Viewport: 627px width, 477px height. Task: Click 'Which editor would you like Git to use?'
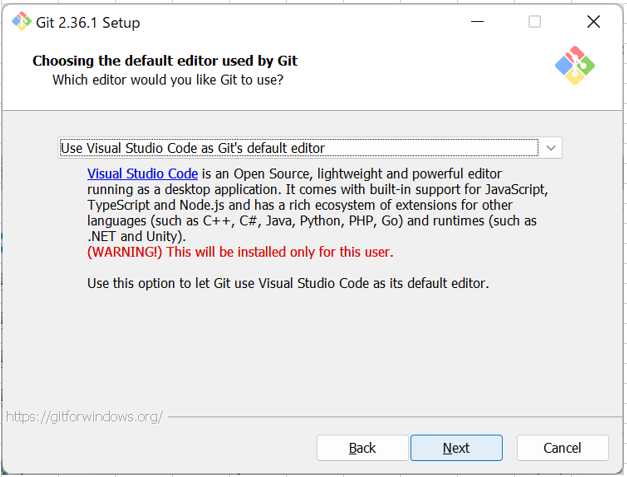point(168,80)
